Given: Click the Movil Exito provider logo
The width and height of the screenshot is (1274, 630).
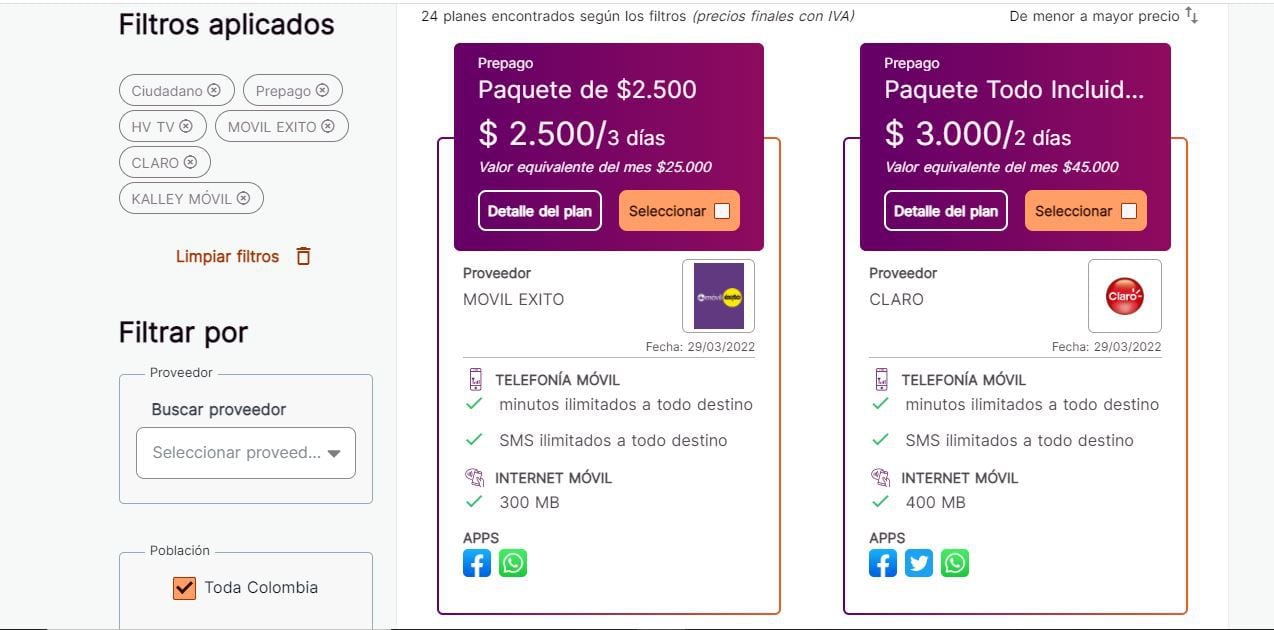Looking at the screenshot, I should pyautogui.click(x=718, y=296).
